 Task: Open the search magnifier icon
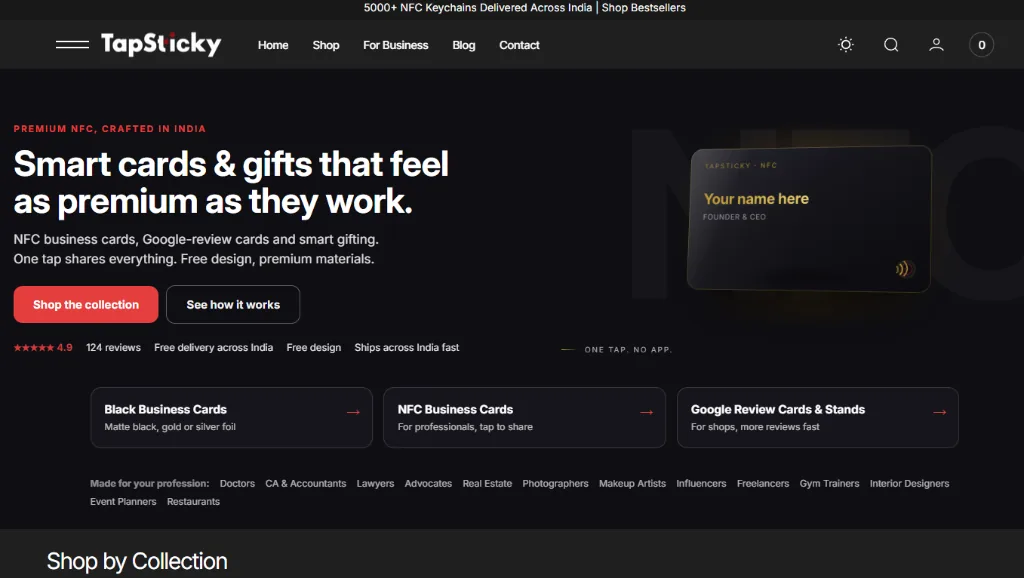coord(891,44)
